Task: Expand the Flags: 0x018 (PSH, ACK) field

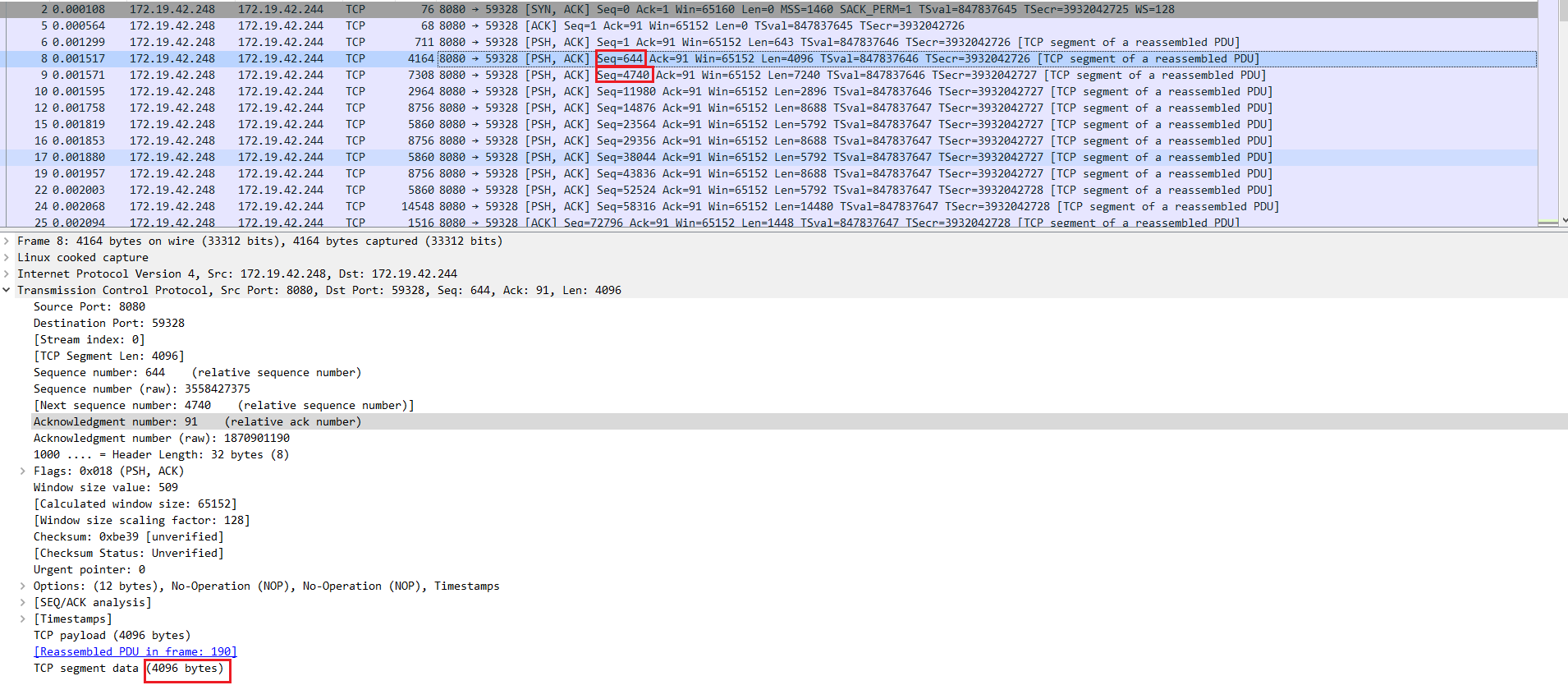Action: point(23,471)
